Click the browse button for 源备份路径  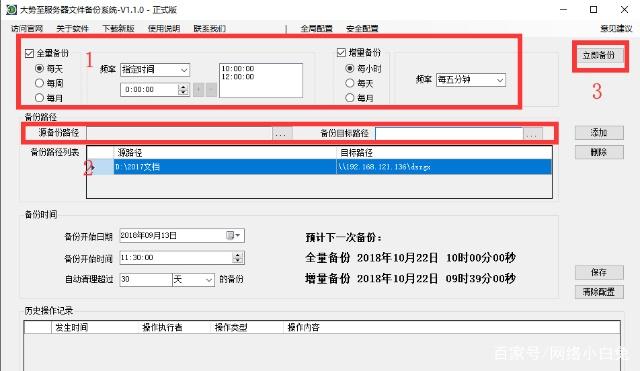281,133
